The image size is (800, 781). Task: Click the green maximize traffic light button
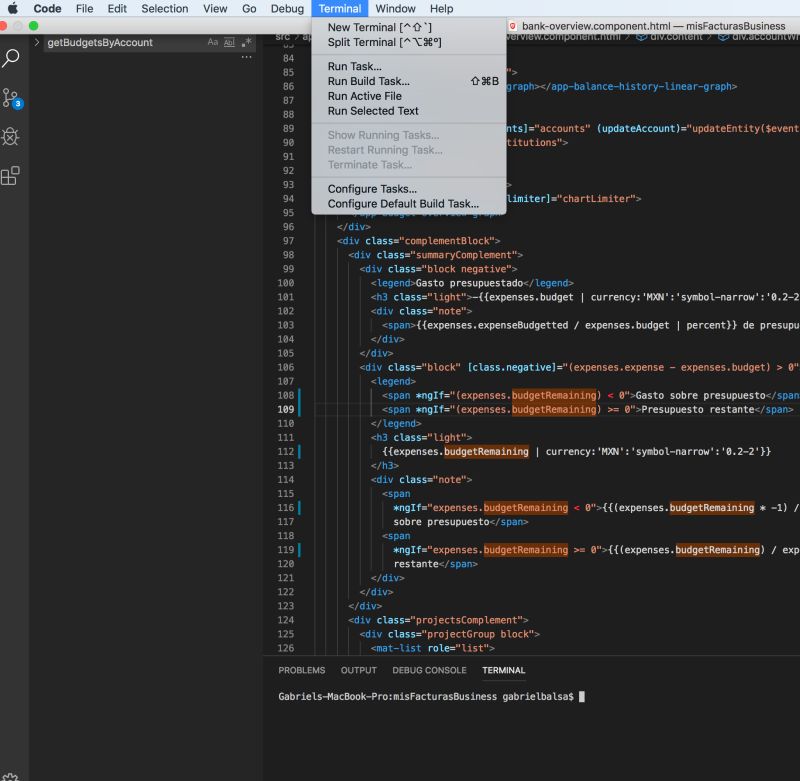click(33, 25)
